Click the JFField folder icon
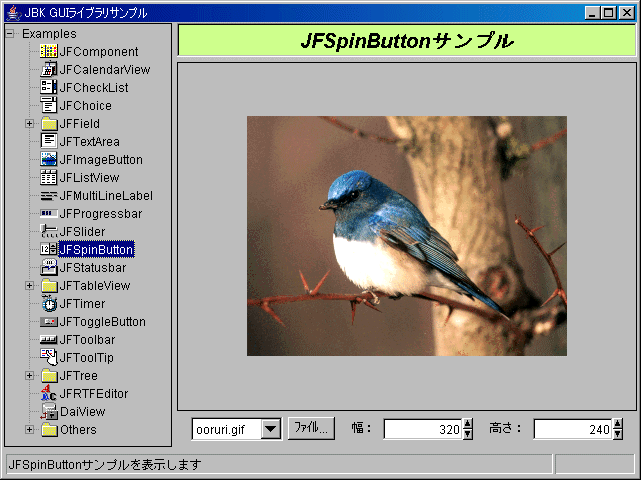 (x=49, y=123)
